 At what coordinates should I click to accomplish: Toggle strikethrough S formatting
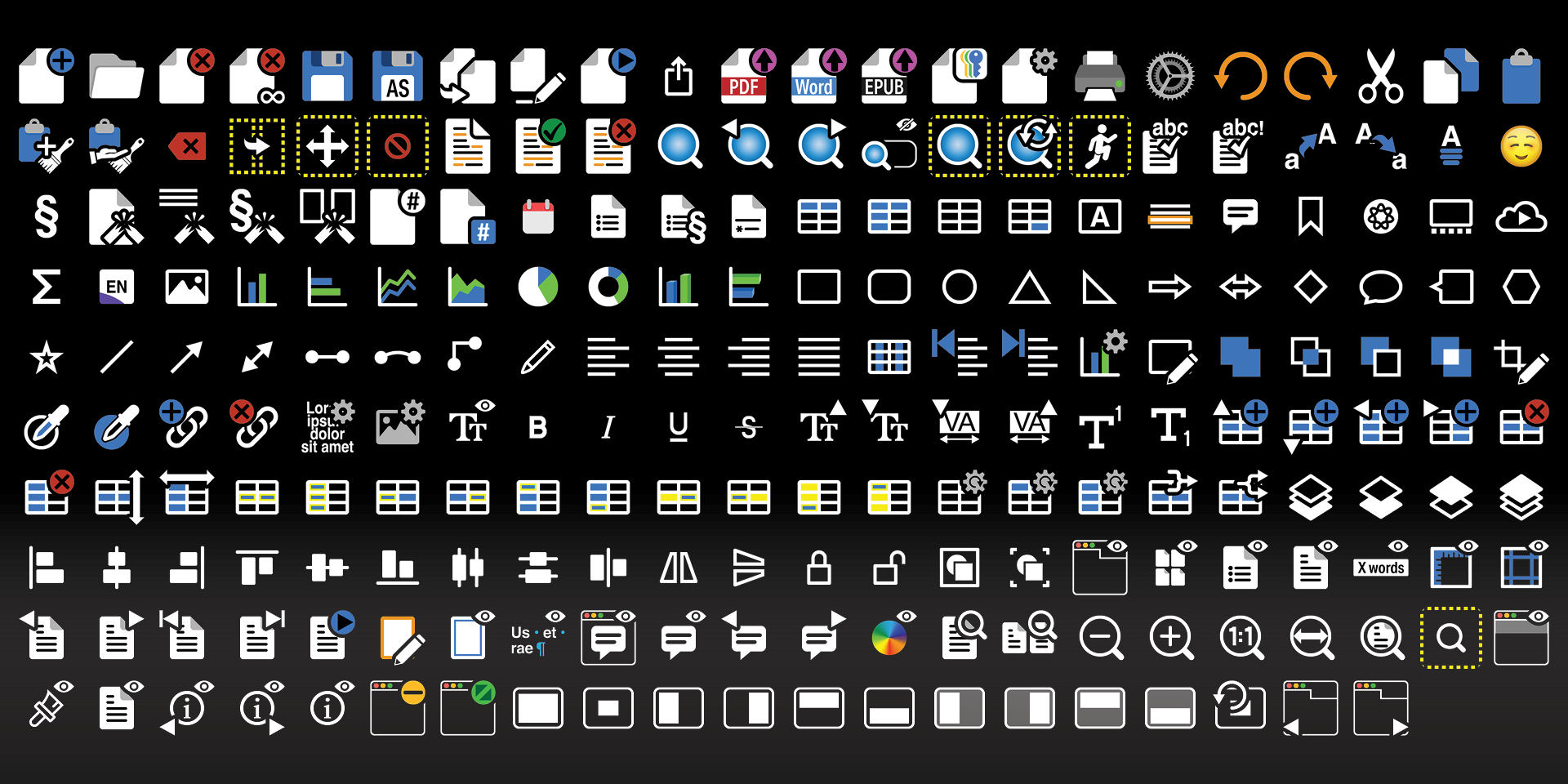(x=749, y=427)
